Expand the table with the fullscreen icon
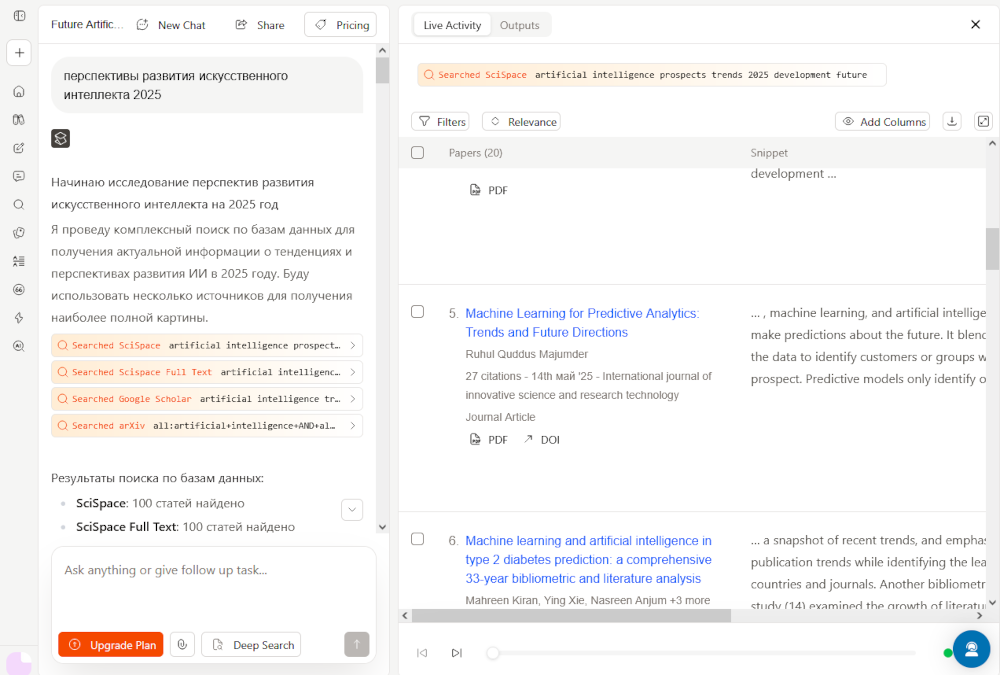Viewport: 1000px width, 675px height. pos(983,122)
